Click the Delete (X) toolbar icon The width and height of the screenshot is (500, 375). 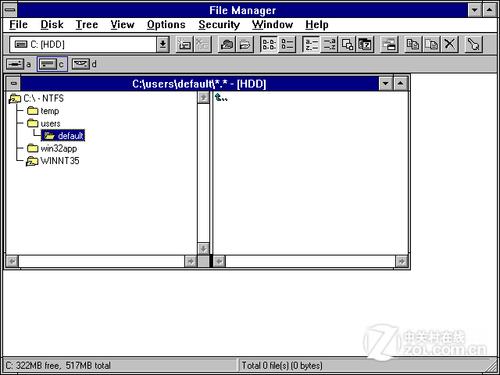pos(450,44)
